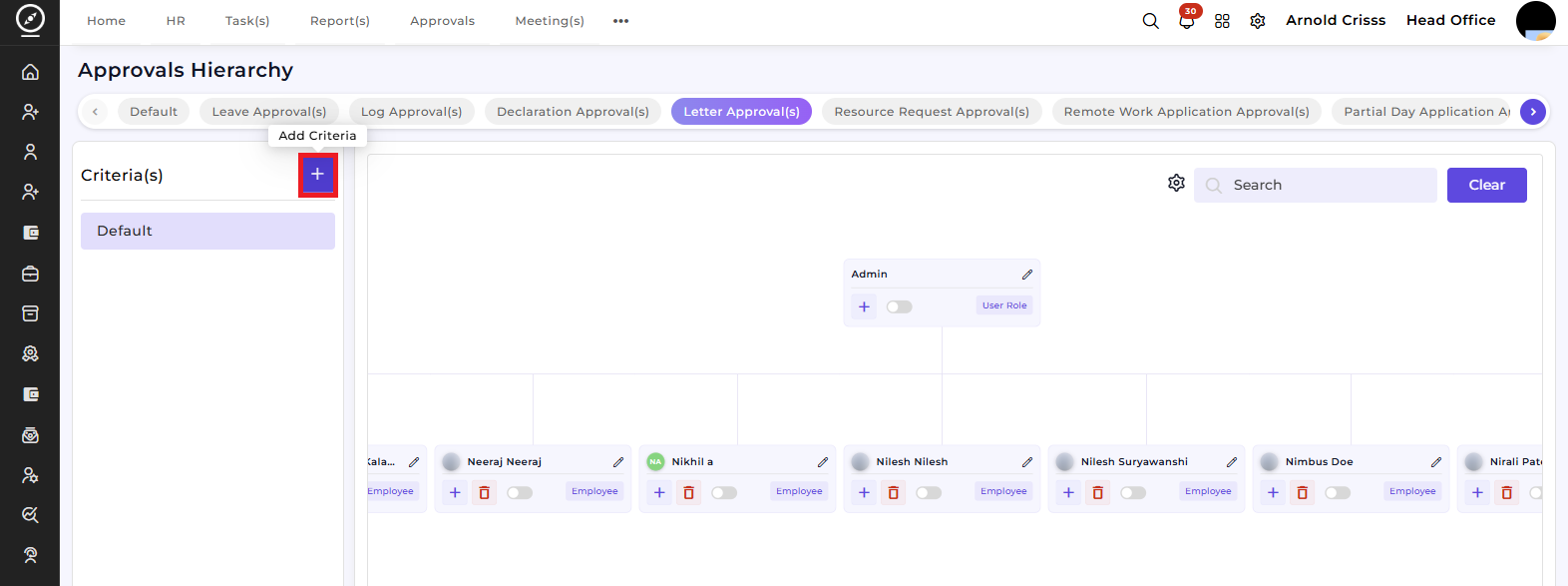Open the apps grid icon in header
Image resolution: width=1568 pixels, height=586 pixels.
1222,21
